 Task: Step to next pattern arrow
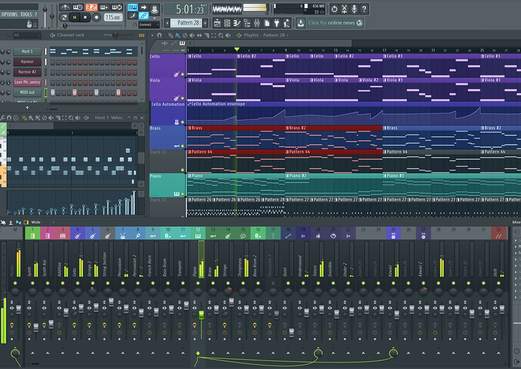(x=205, y=23)
